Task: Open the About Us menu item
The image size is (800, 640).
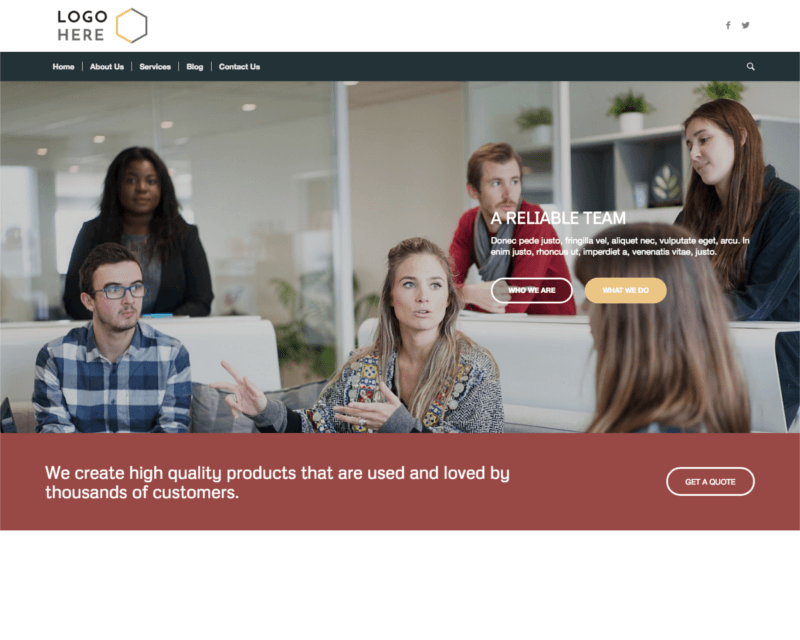Action: point(107,67)
